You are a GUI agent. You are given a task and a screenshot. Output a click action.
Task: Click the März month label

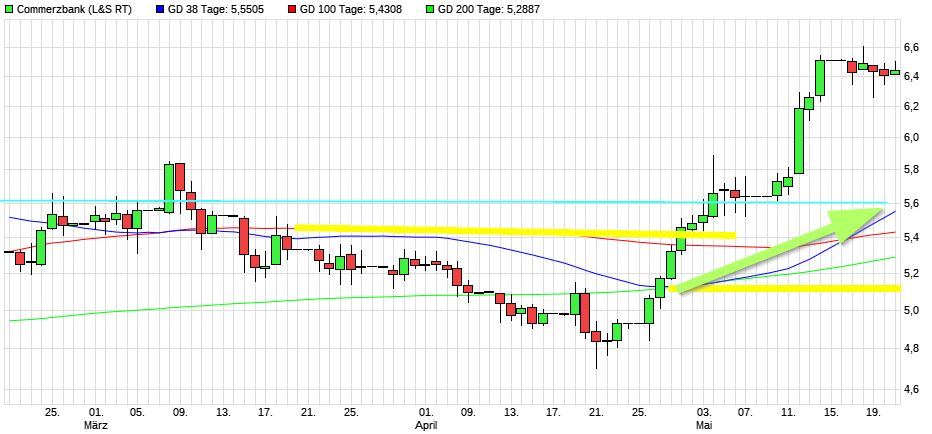[96, 425]
